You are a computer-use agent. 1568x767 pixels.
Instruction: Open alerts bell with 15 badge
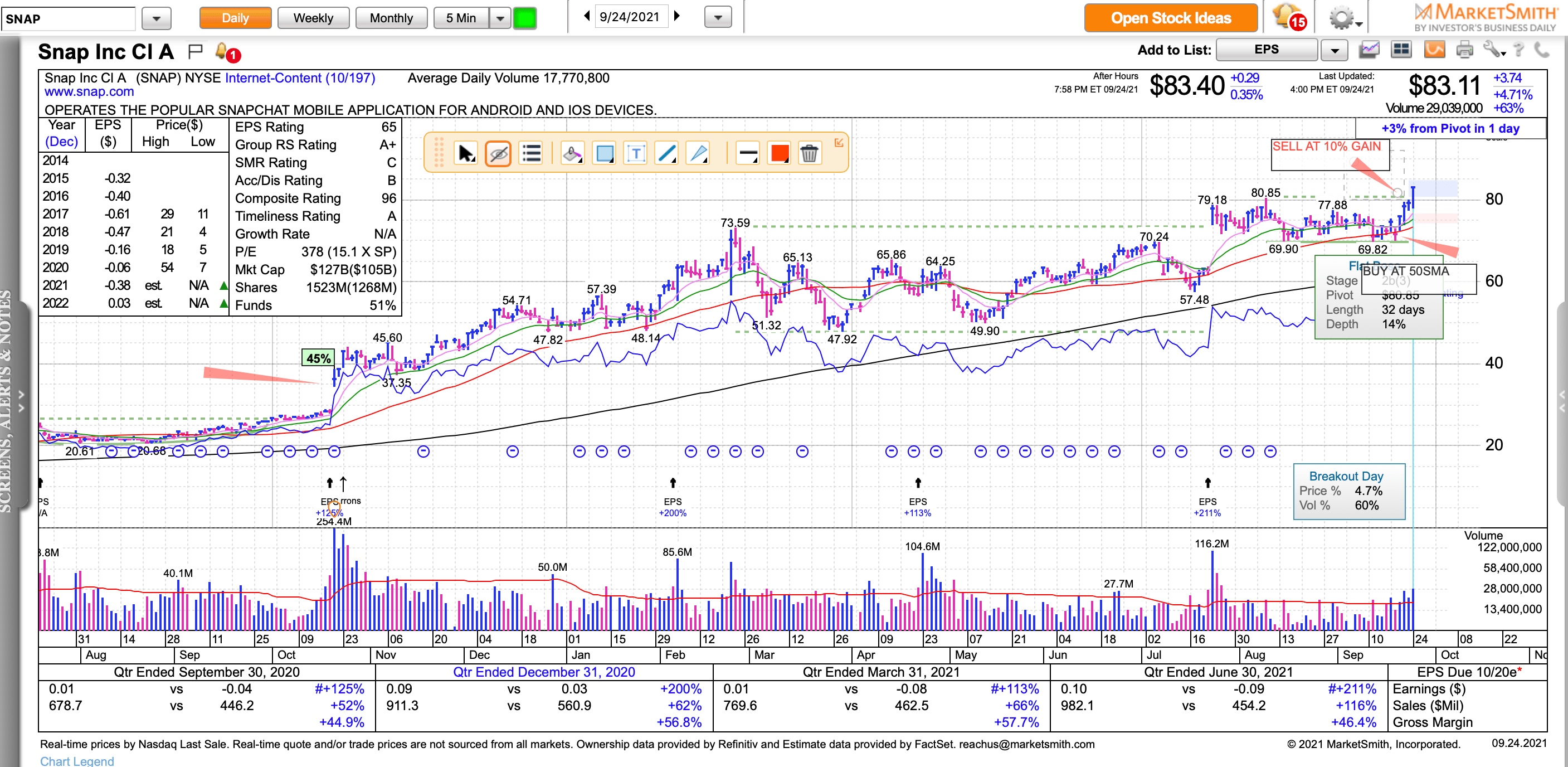pyautogui.click(x=1290, y=17)
